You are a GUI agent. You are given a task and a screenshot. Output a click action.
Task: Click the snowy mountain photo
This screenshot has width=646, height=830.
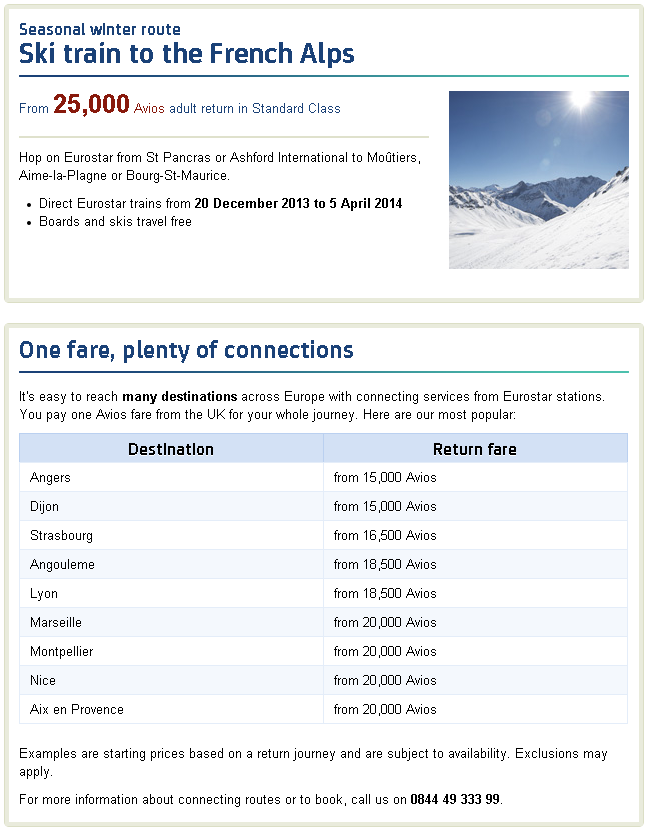(x=538, y=180)
